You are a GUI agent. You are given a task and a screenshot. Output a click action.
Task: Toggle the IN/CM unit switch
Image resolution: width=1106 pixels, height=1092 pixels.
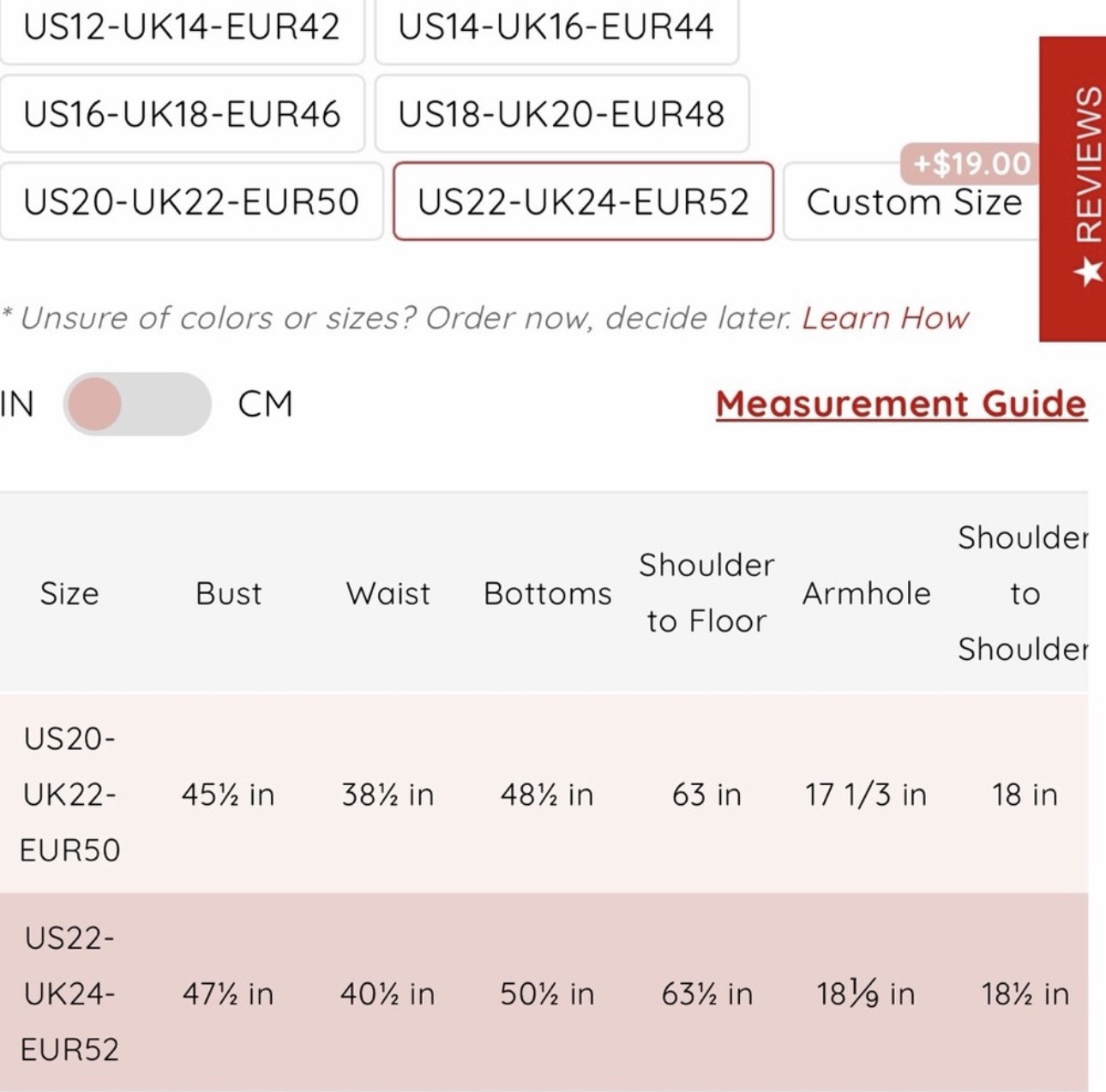(x=137, y=404)
